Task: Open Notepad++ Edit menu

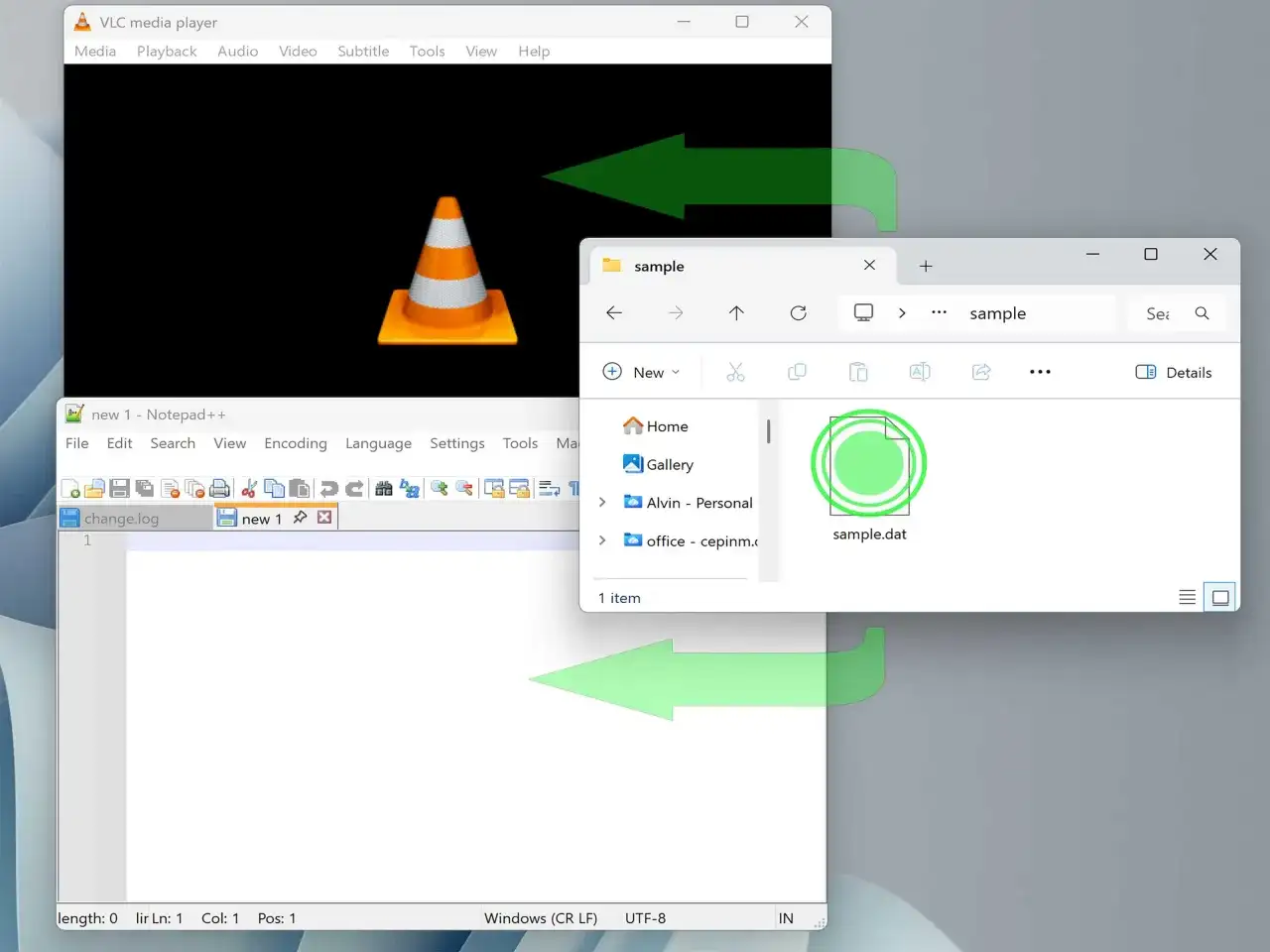Action: click(119, 443)
